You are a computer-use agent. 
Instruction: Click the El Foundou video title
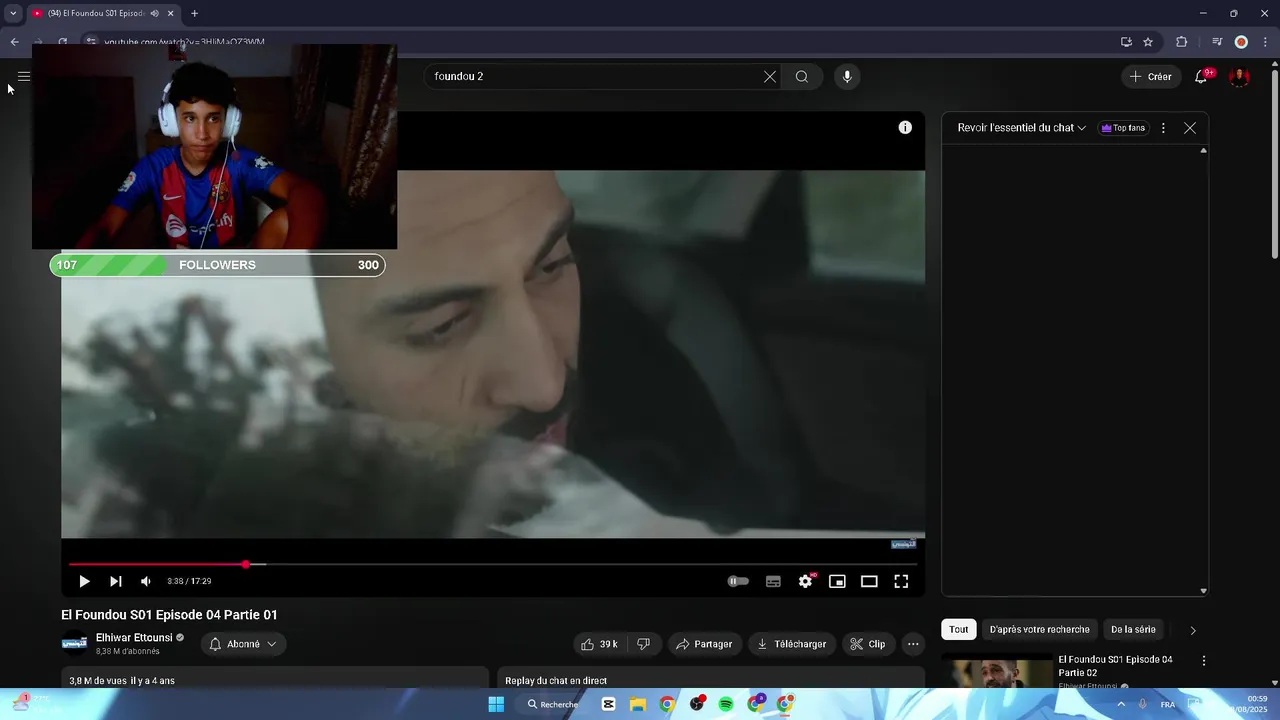pos(169,615)
